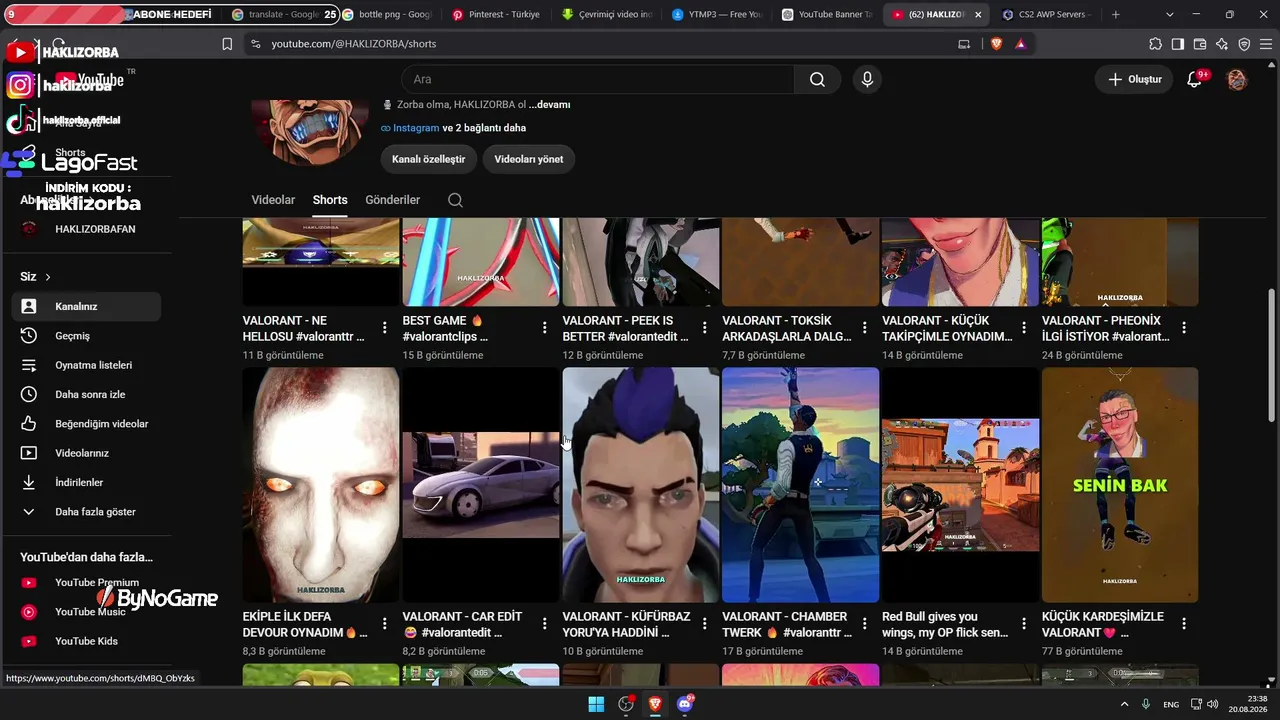The height and width of the screenshot is (720, 1280).
Task: Select the Shorts channel tab
Action: (330, 200)
